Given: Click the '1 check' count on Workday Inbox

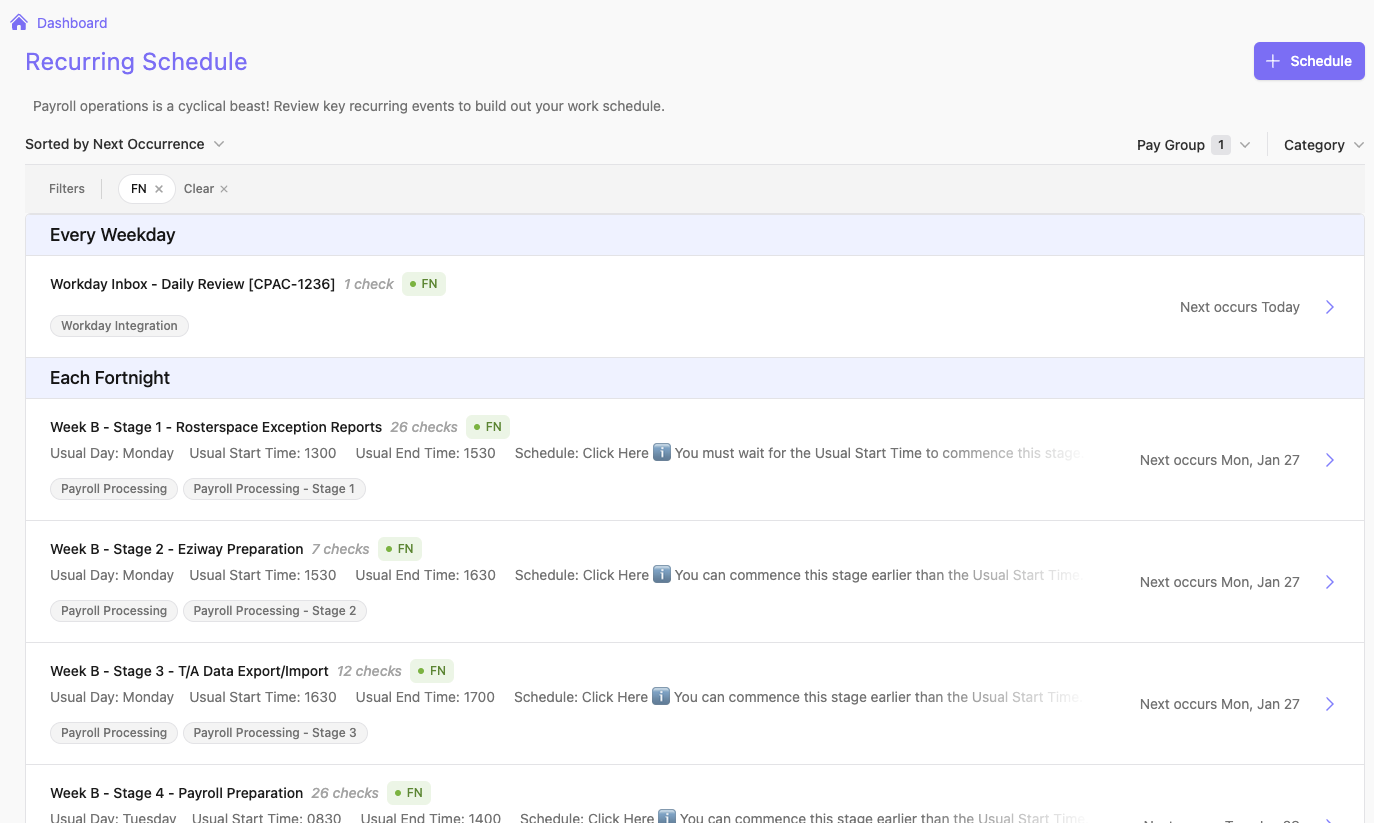Looking at the screenshot, I should click(x=369, y=284).
